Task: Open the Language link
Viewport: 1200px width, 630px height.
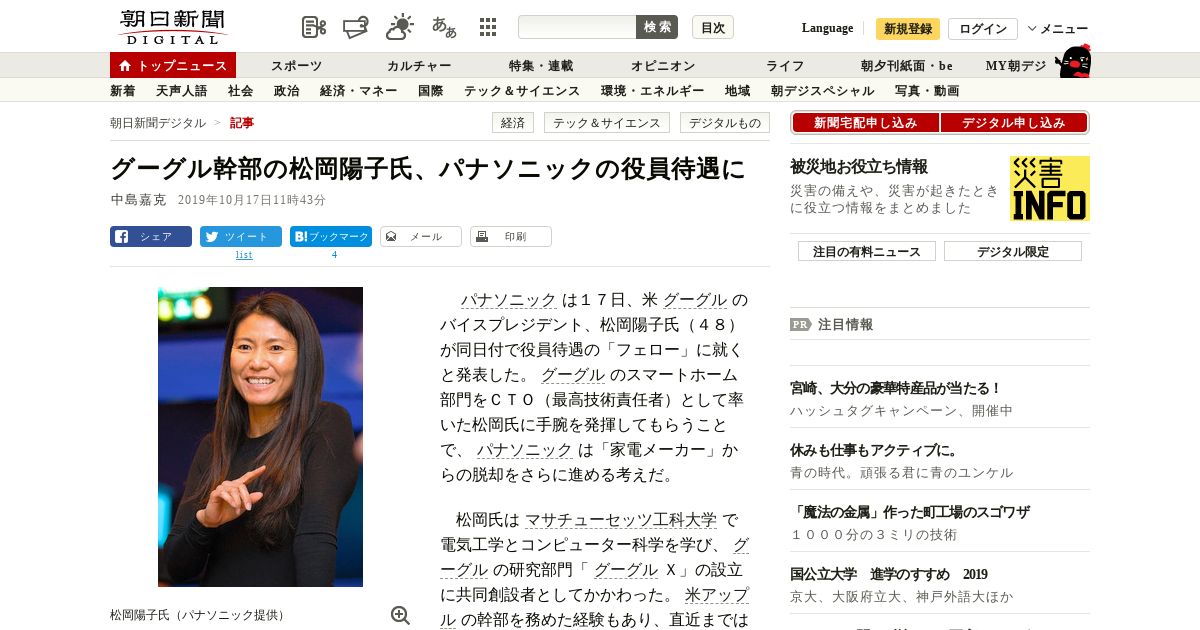Action: [827, 28]
